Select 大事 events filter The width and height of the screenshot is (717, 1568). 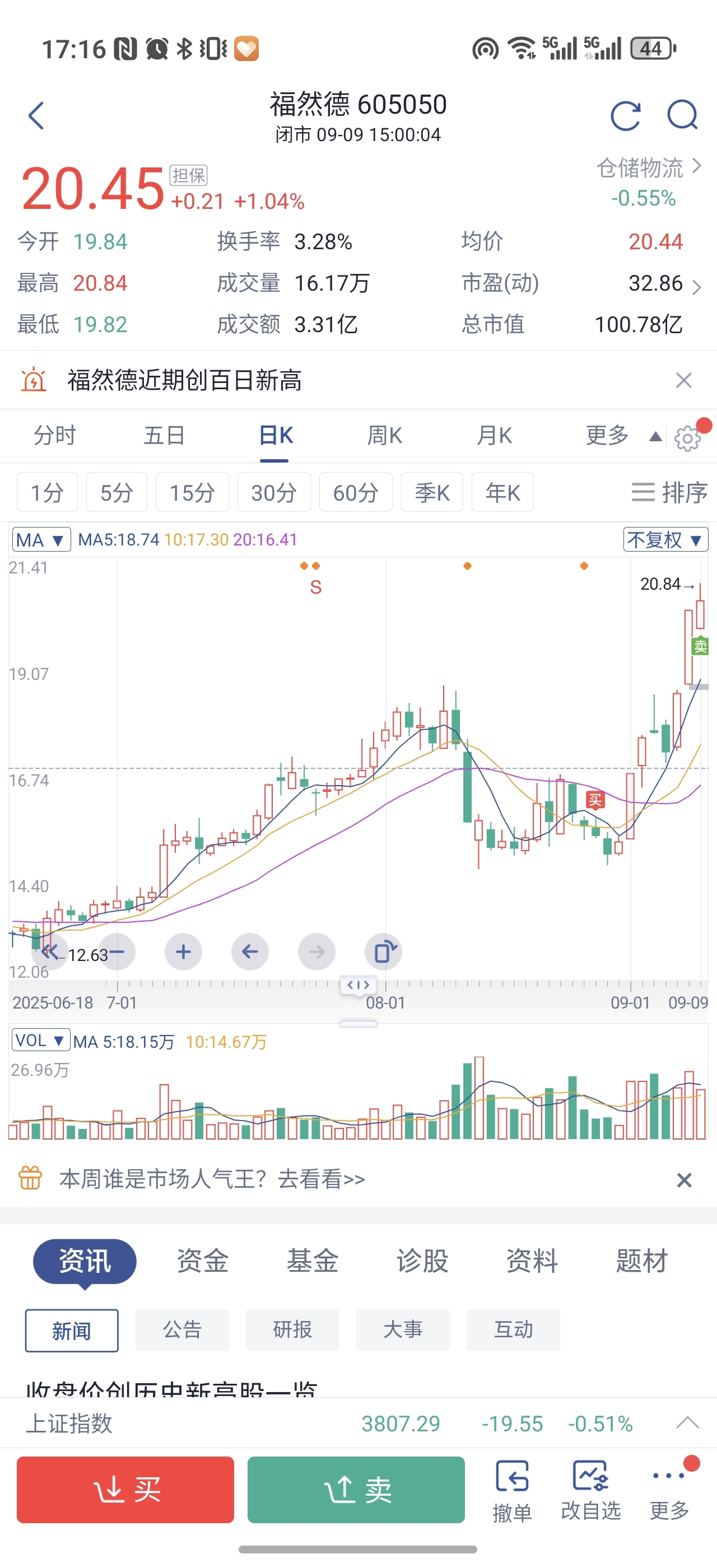click(403, 1330)
